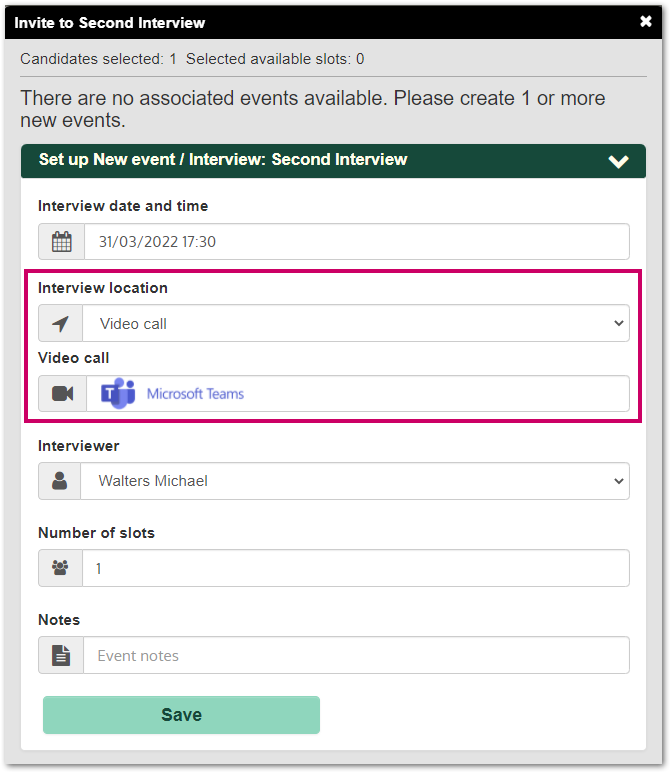Click the Set up New event header title
The image size is (671, 773).
tap(223, 160)
